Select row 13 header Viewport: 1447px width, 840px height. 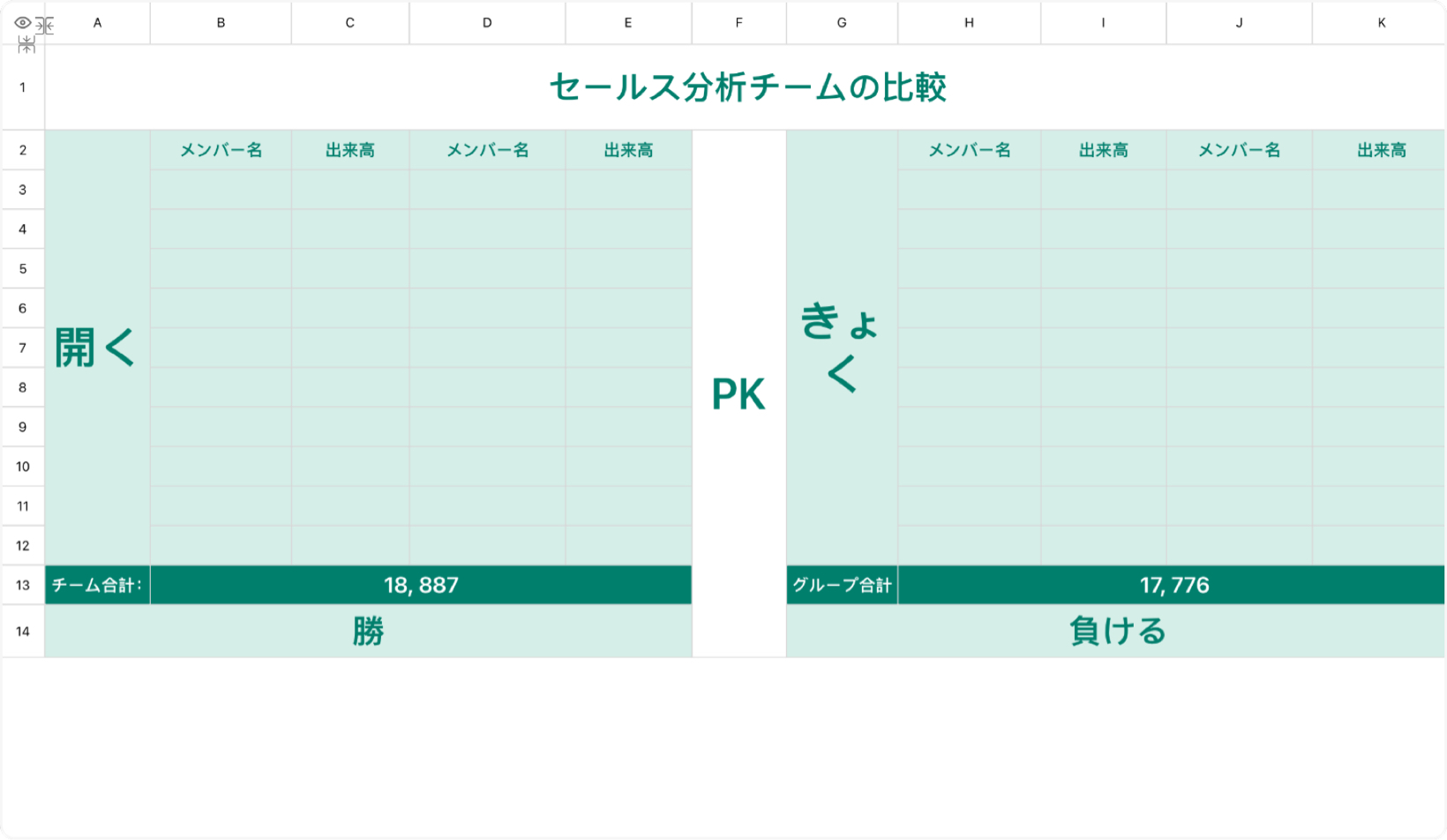pos(23,585)
